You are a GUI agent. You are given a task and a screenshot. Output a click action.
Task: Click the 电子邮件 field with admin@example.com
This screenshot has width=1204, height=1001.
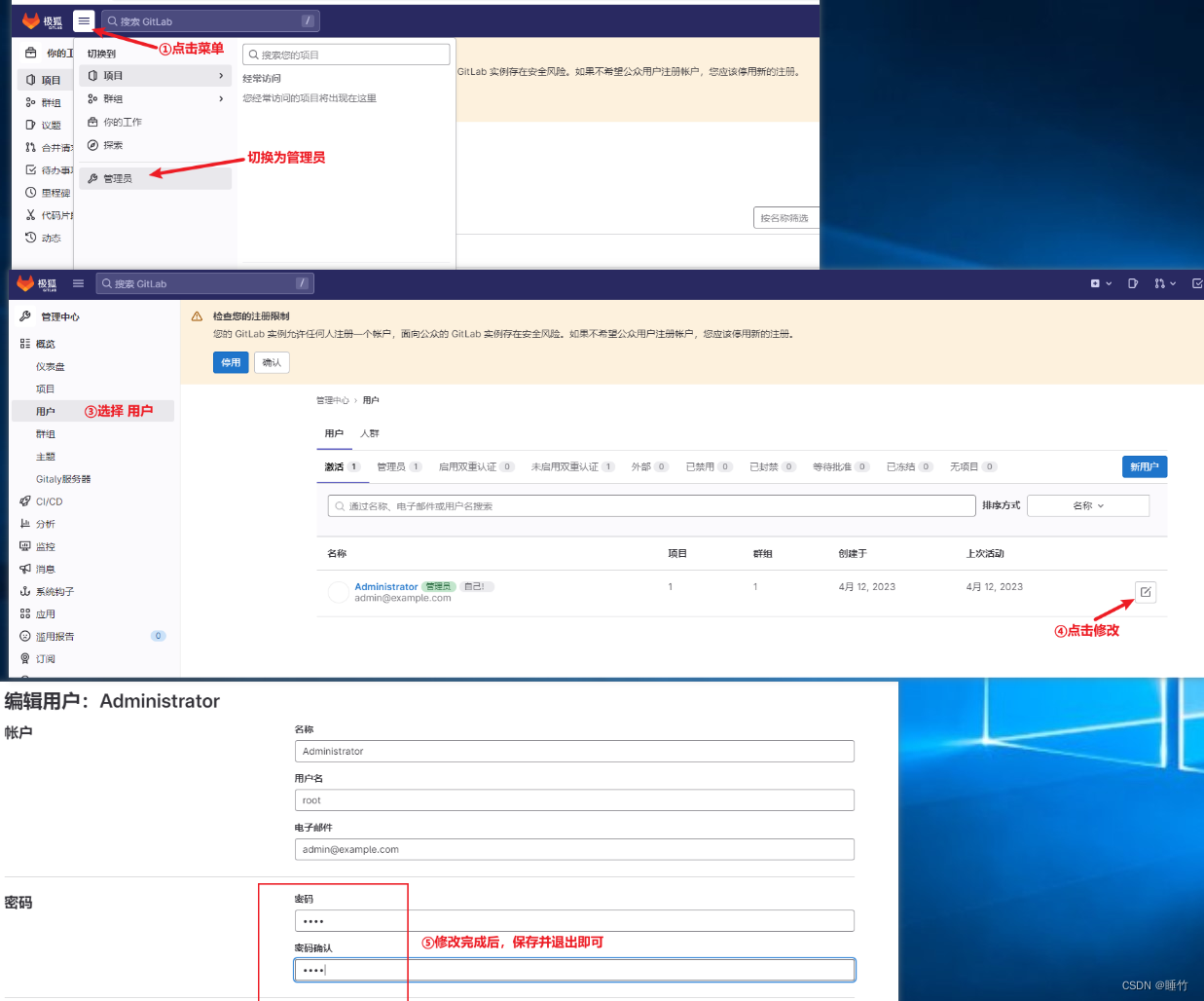point(574,849)
